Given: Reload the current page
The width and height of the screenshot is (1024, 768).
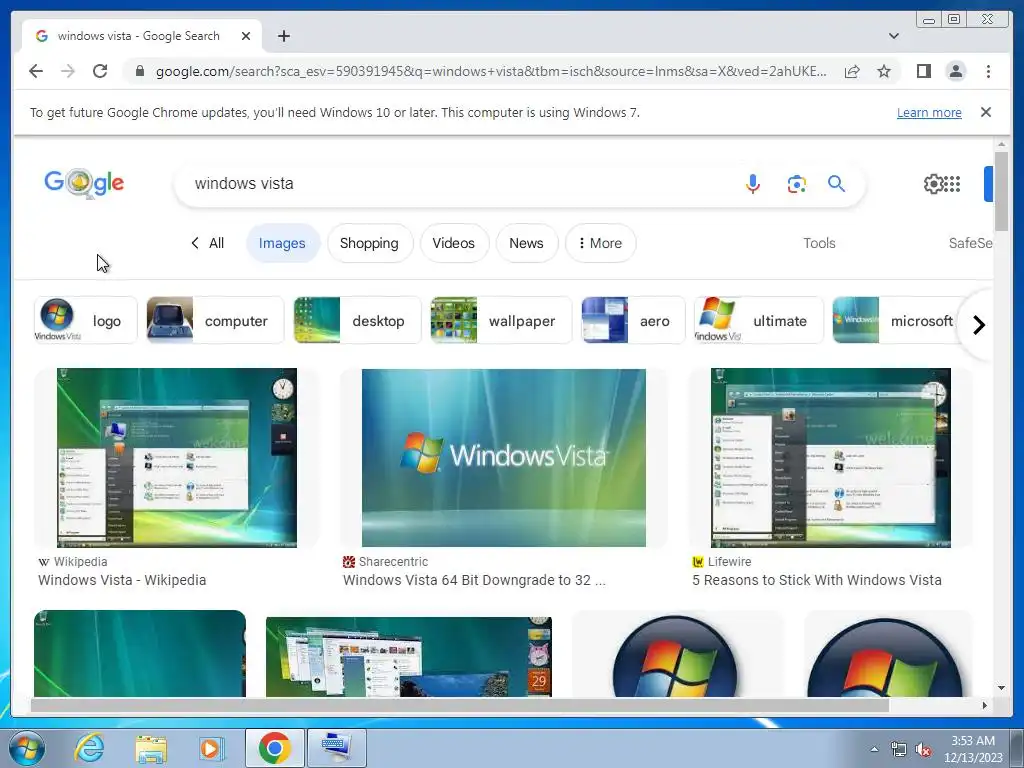Looking at the screenshot, I should click(x=100, y=71).
